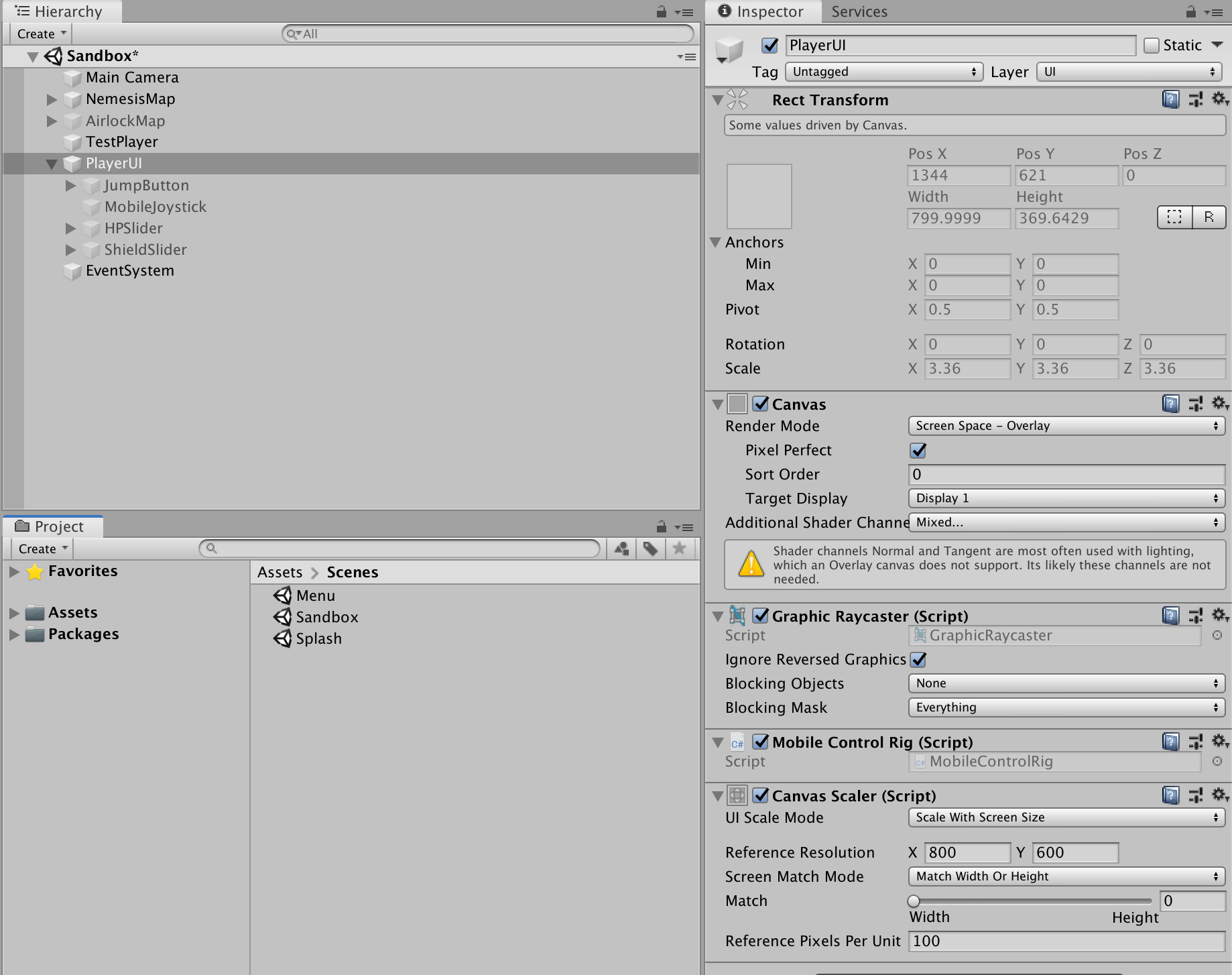The height and width of the screenshot is (975, 1232).
Task: Open Mobile Control Rig gear menu
Action: (x=1221, y=742)
